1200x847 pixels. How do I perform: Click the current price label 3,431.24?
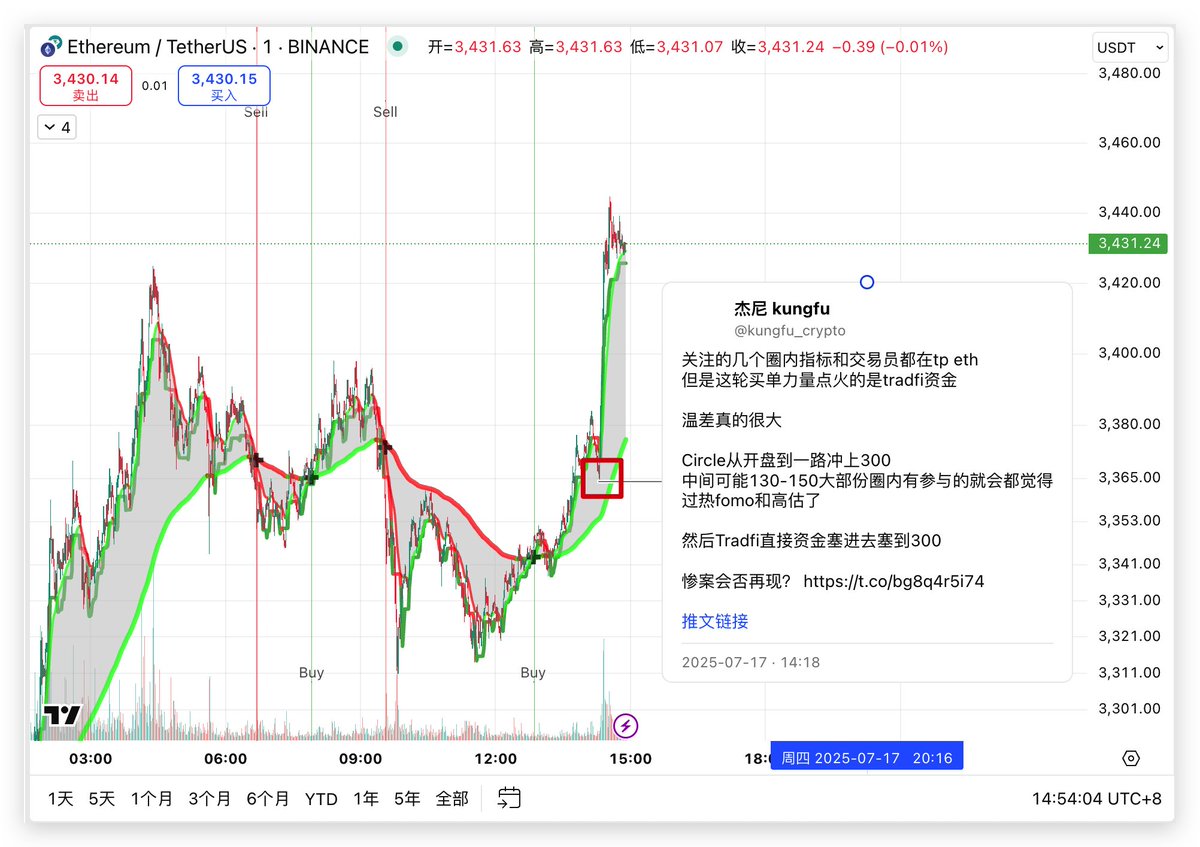click(1128, 243)
